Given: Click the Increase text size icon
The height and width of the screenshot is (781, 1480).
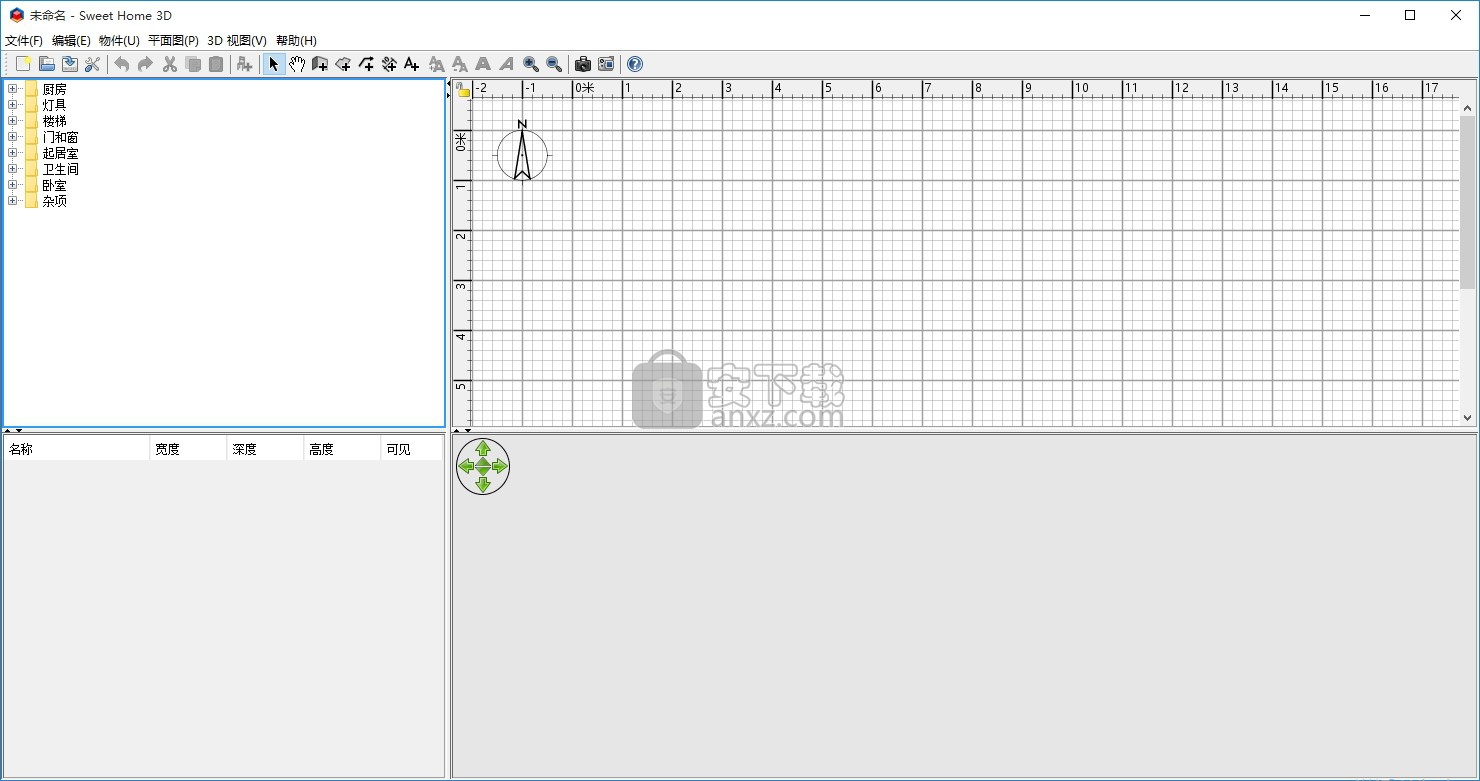Looking at the screenshot, I should (436, 64).
